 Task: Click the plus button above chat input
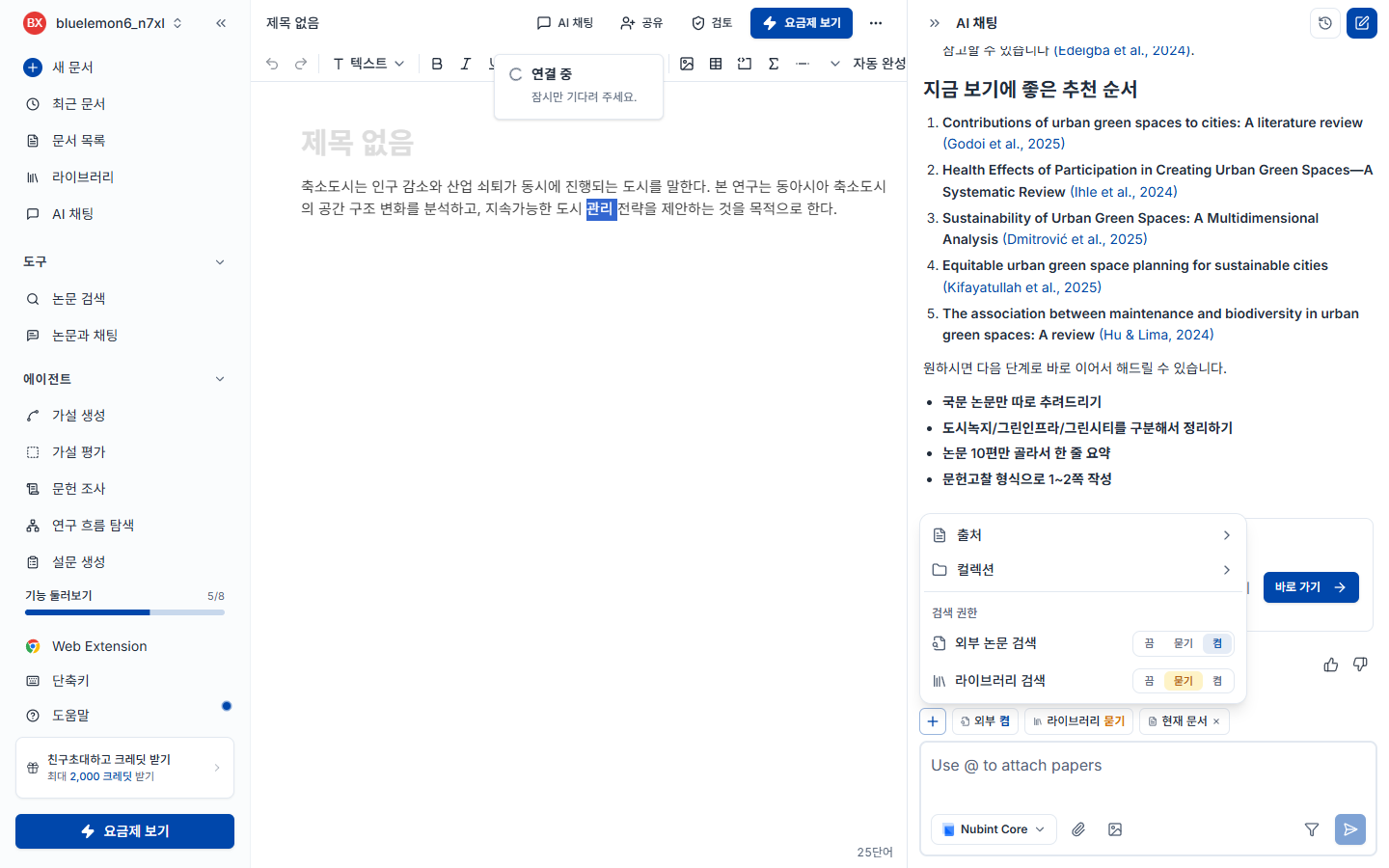click(x=933, y=721)
